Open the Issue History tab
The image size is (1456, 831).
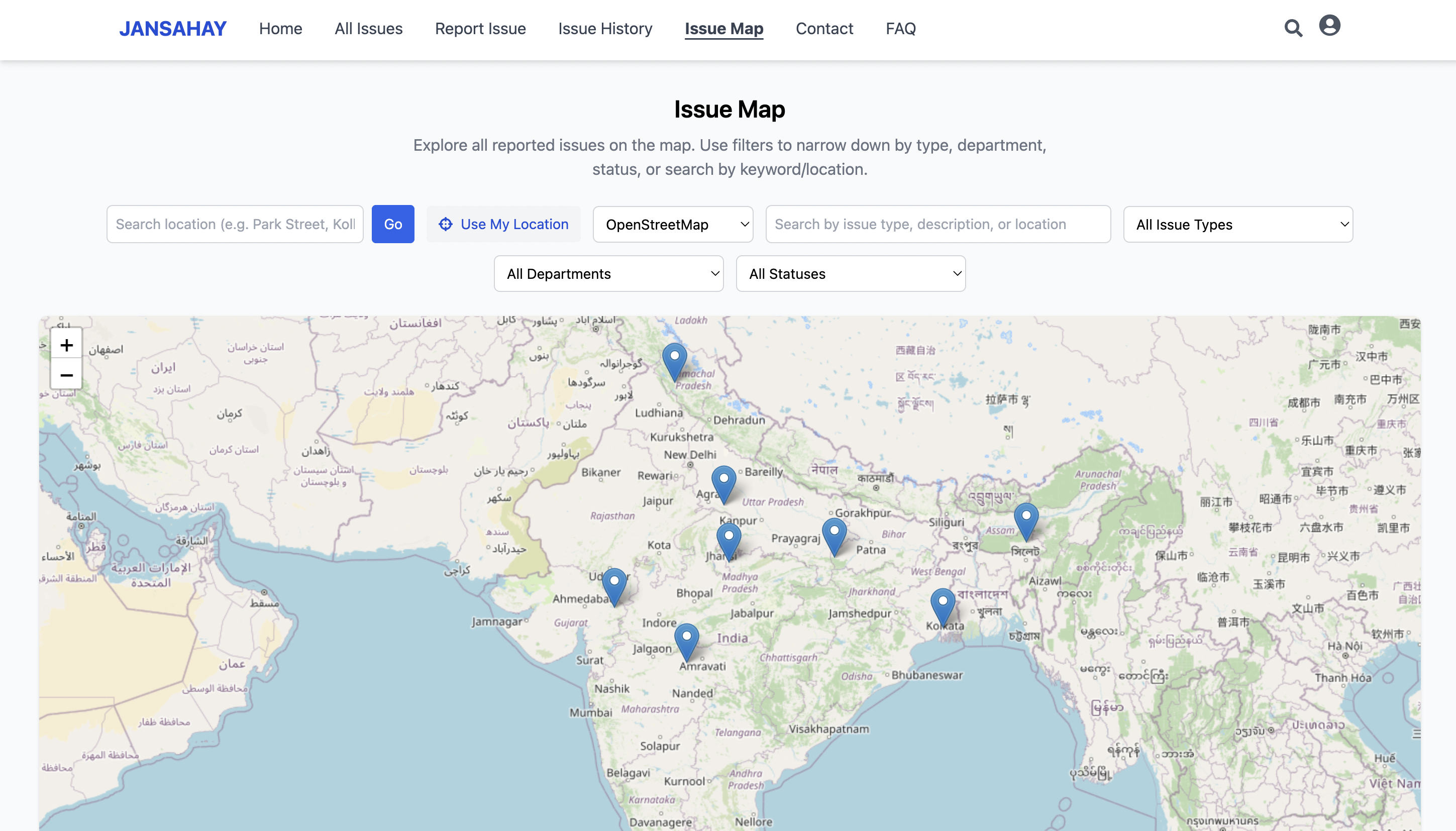tap(605, 29)
